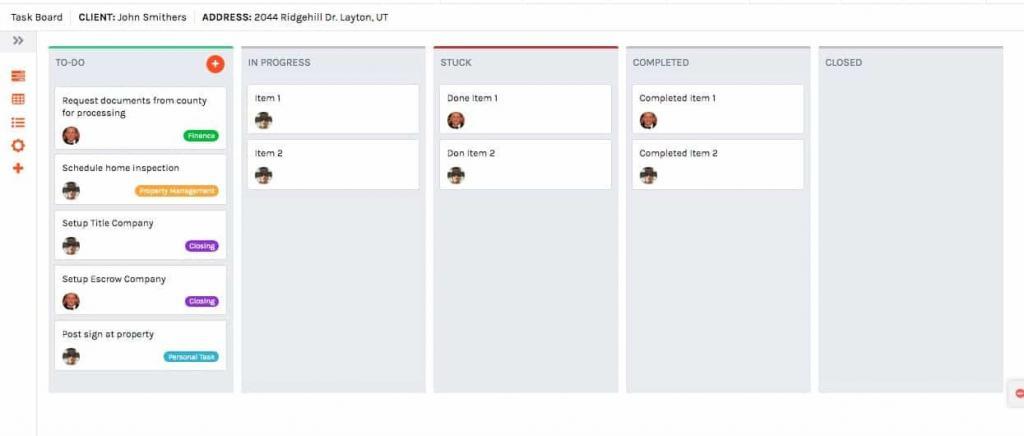Add a new task to the TO-DO column
The image size is (1024, 436).
click(215, 64)
